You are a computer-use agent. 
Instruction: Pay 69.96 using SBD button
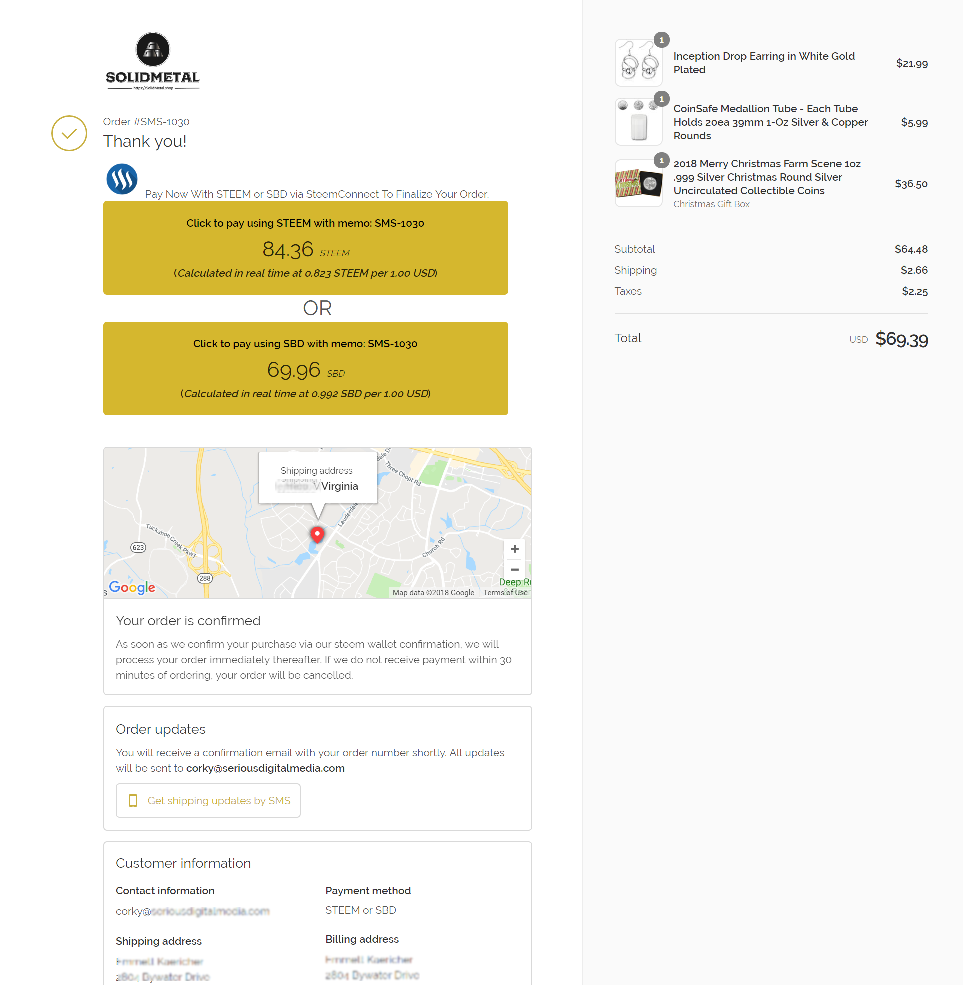(x=305, y=368)
